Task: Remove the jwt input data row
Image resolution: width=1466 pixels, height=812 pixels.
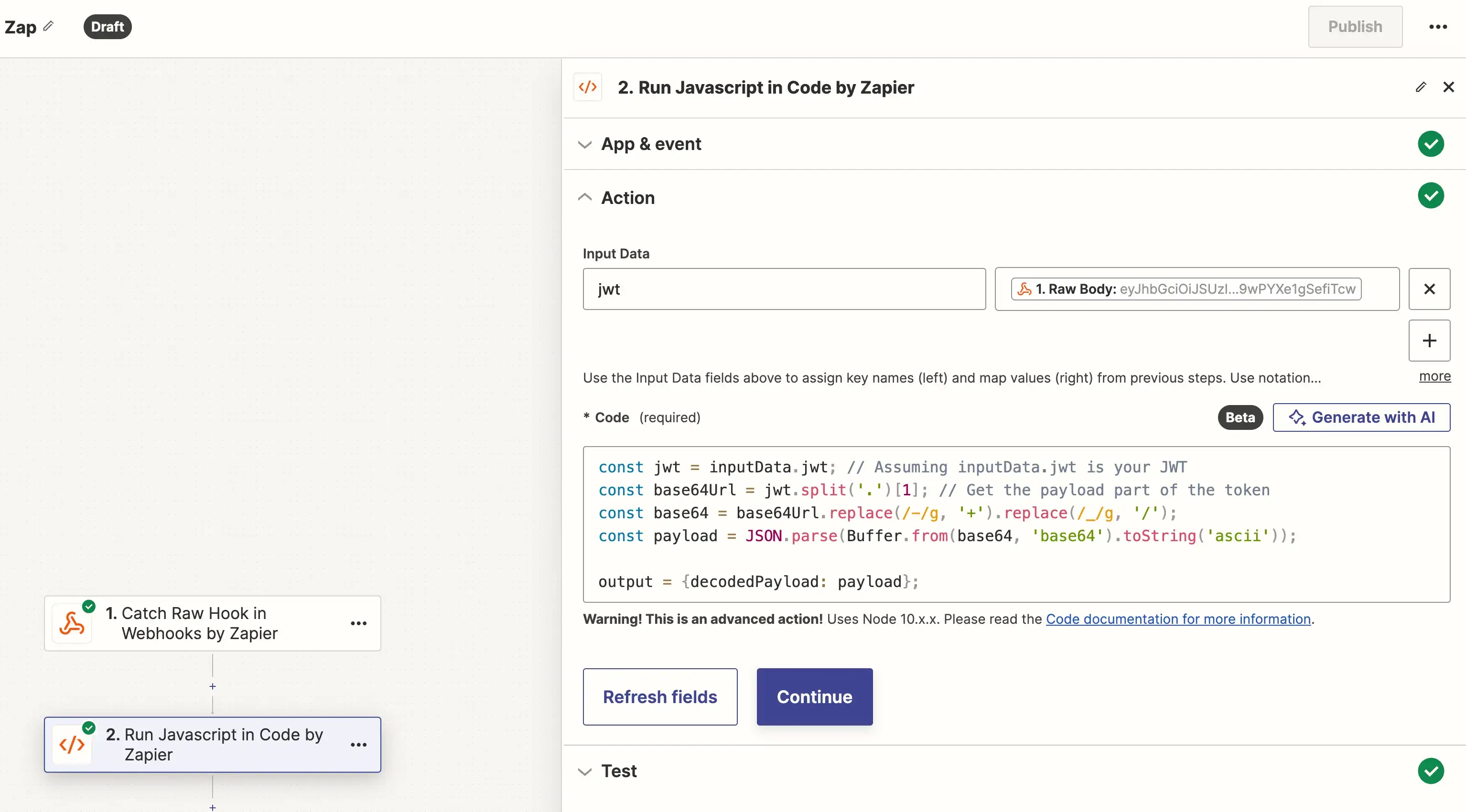Action: [1429, 289]
